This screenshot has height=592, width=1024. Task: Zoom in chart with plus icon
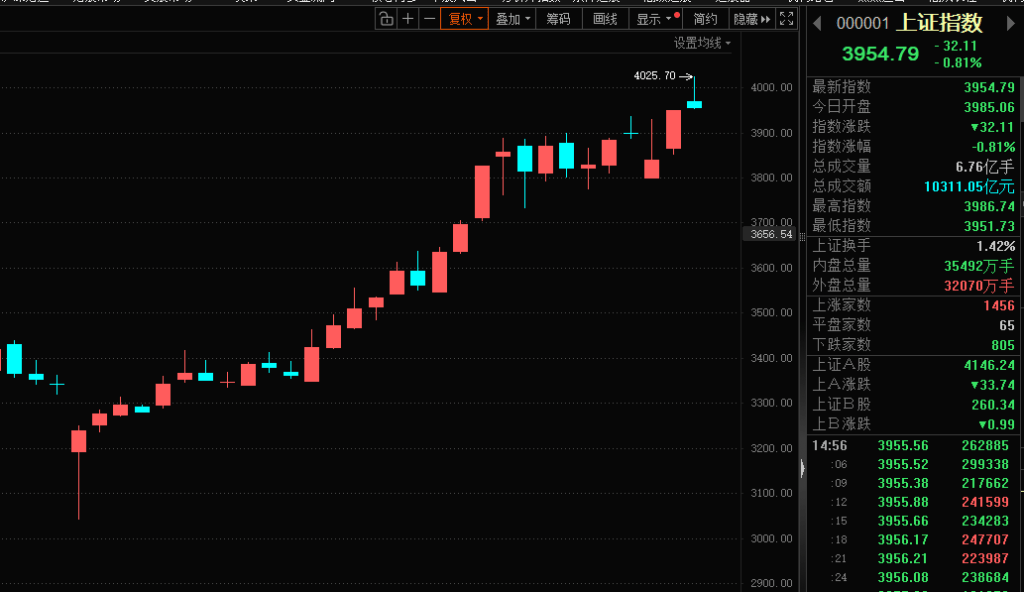point(407,19)
